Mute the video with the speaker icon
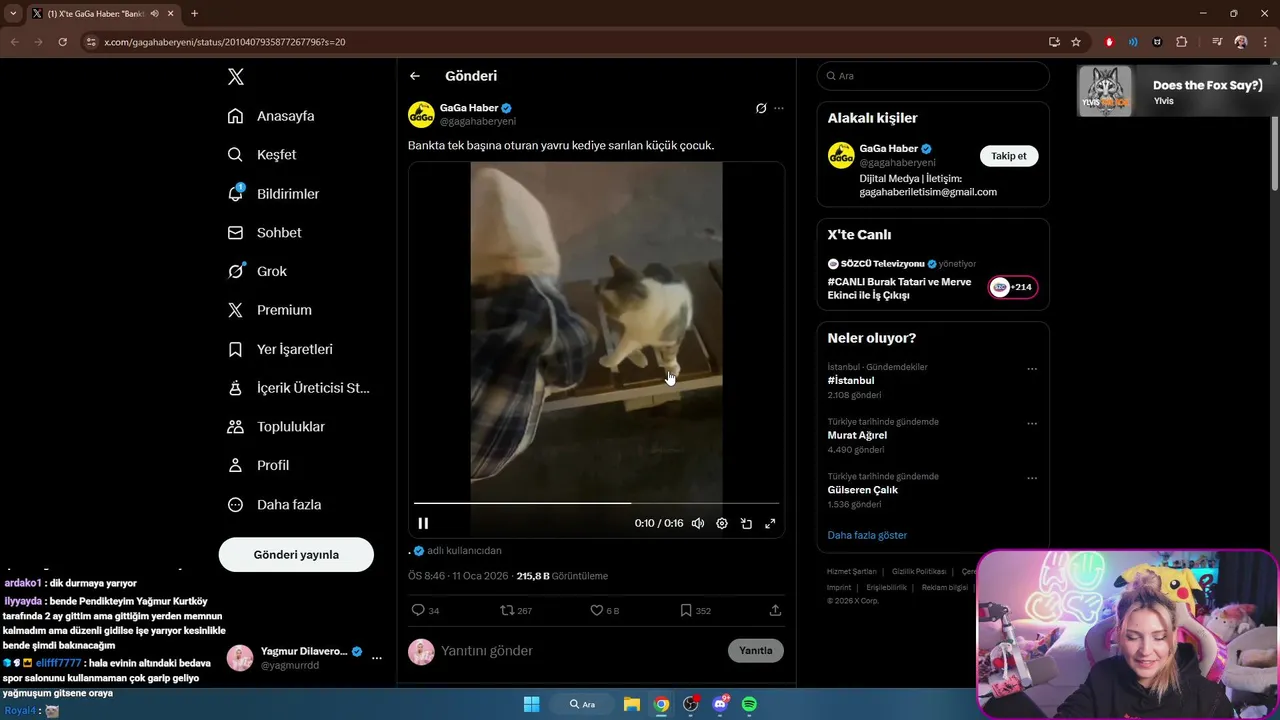Screen dimensions: 1280x720 (x=698, y=523)
